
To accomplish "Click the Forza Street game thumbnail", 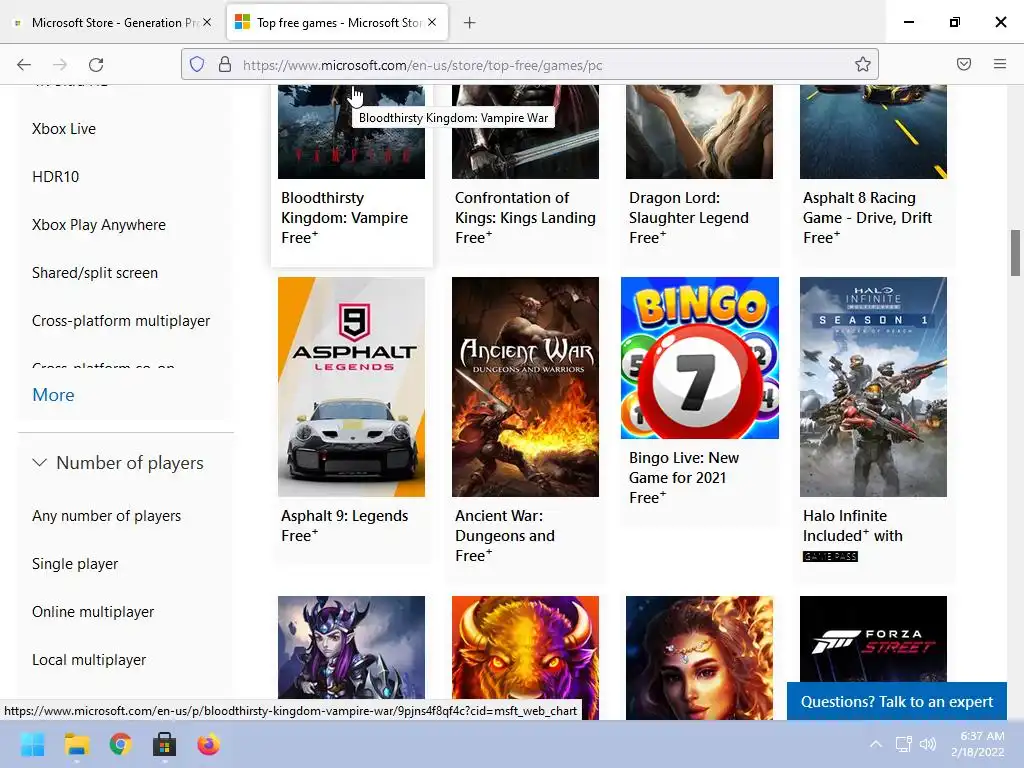I will pyautogui.click(x=873, y=639).
